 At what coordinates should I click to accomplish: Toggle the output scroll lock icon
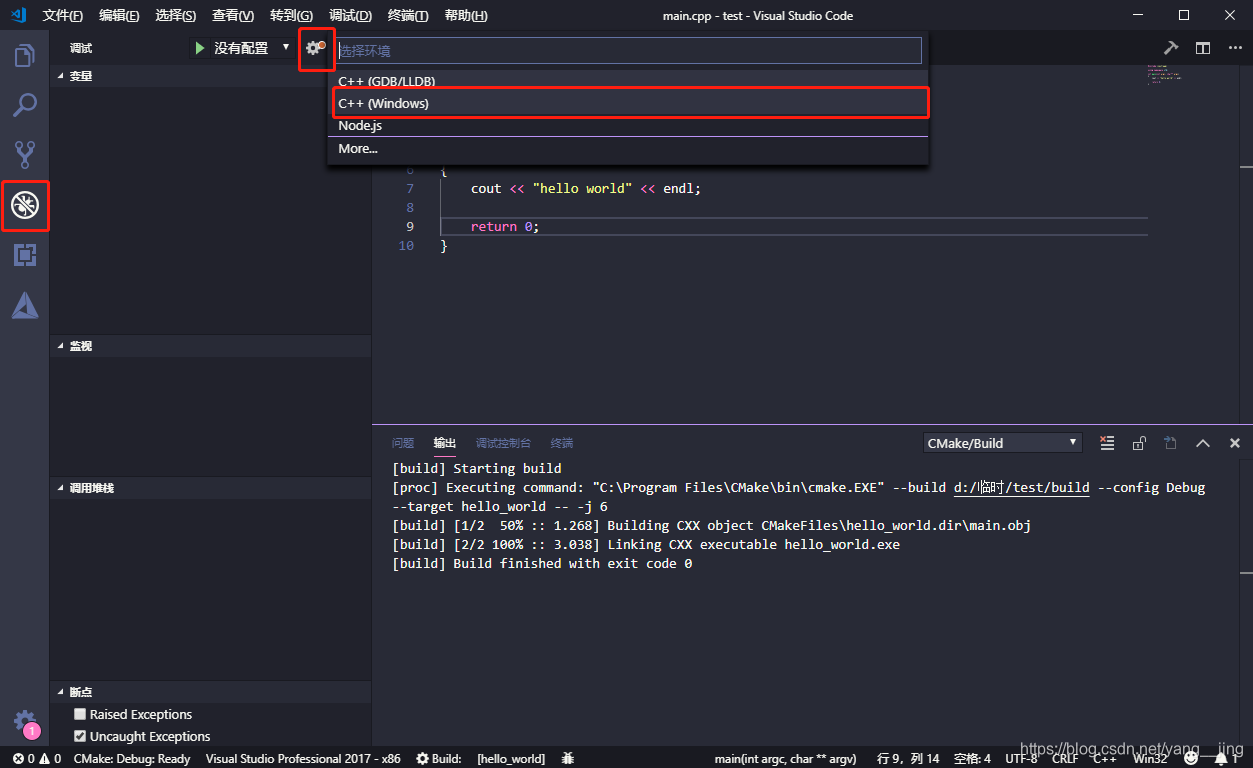[x=1139, y=443]
